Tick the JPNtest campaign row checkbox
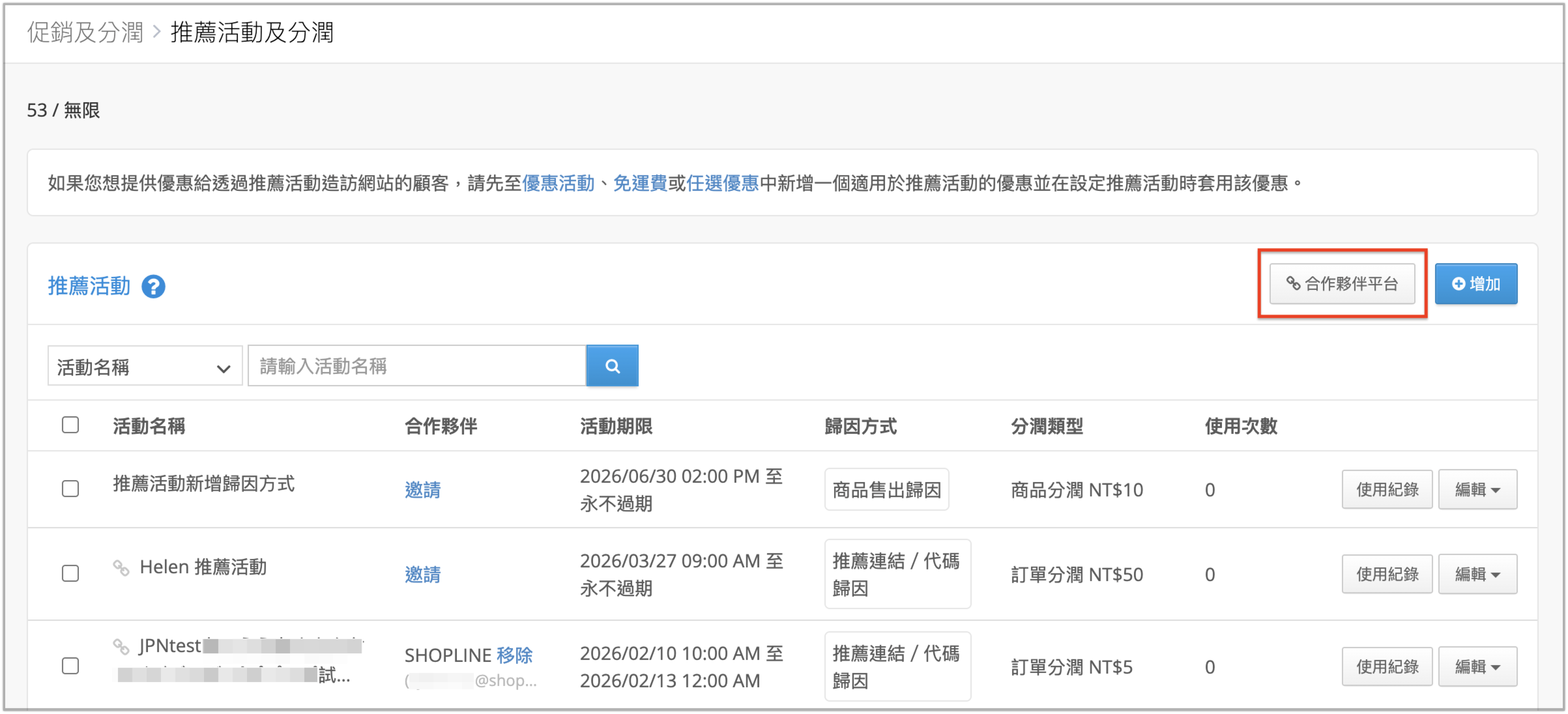Screen dimensions: 1568x714 click(71, 666)
